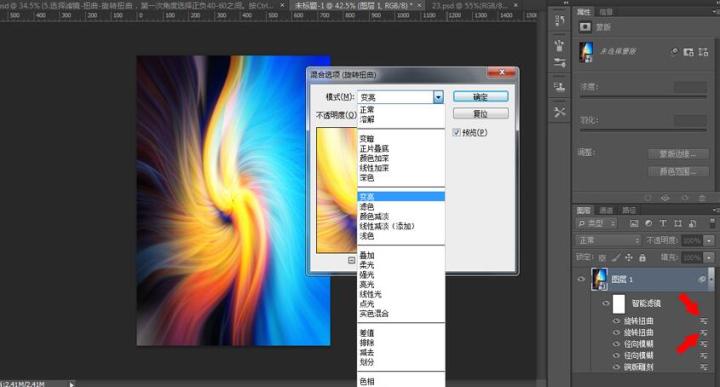Open blending options icon beside 铜版雕刻 filter
Screen dimensions: 720x387
(x=703, y=367)
